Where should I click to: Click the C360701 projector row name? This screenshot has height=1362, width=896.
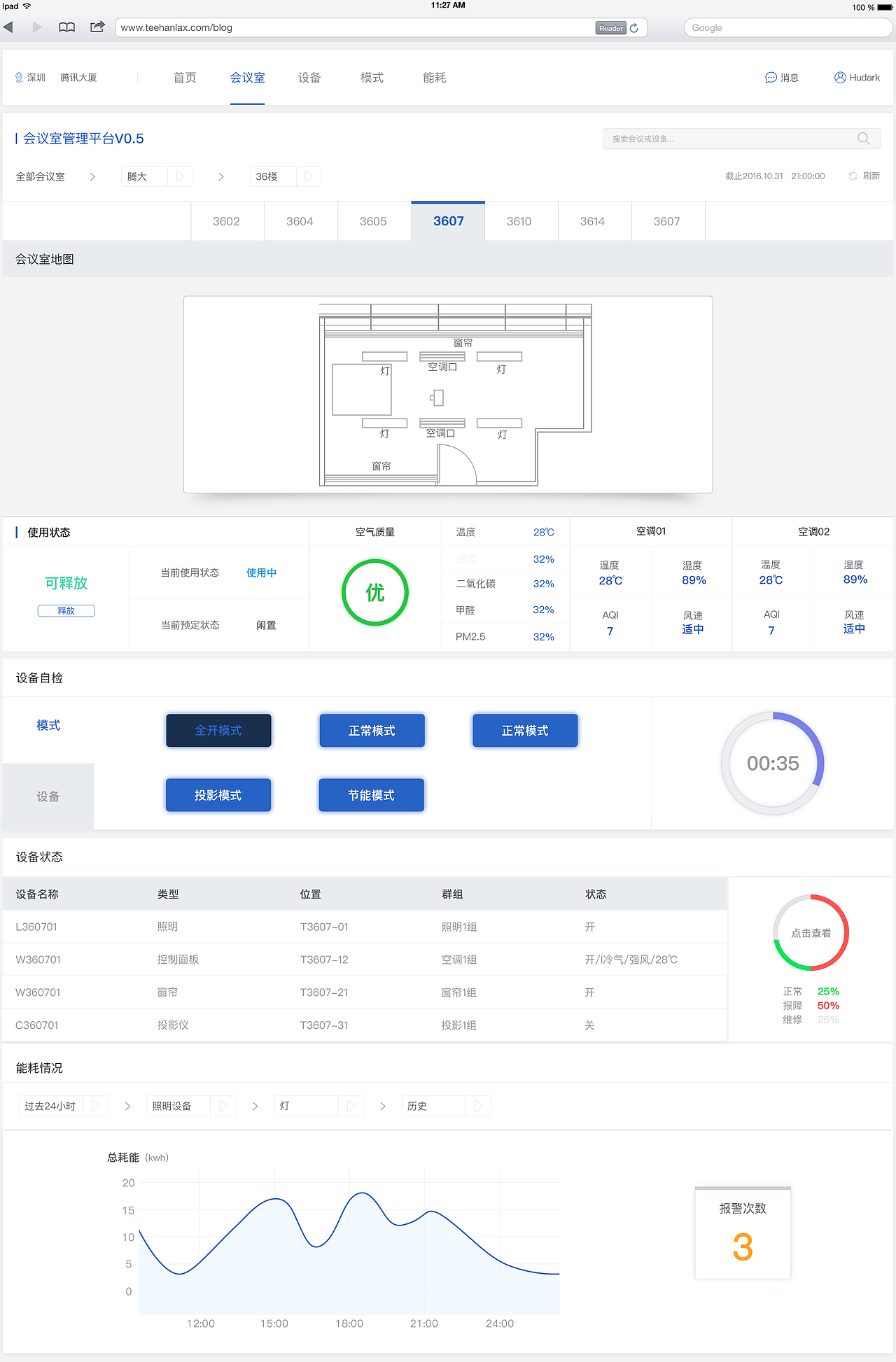point(37,1025)
